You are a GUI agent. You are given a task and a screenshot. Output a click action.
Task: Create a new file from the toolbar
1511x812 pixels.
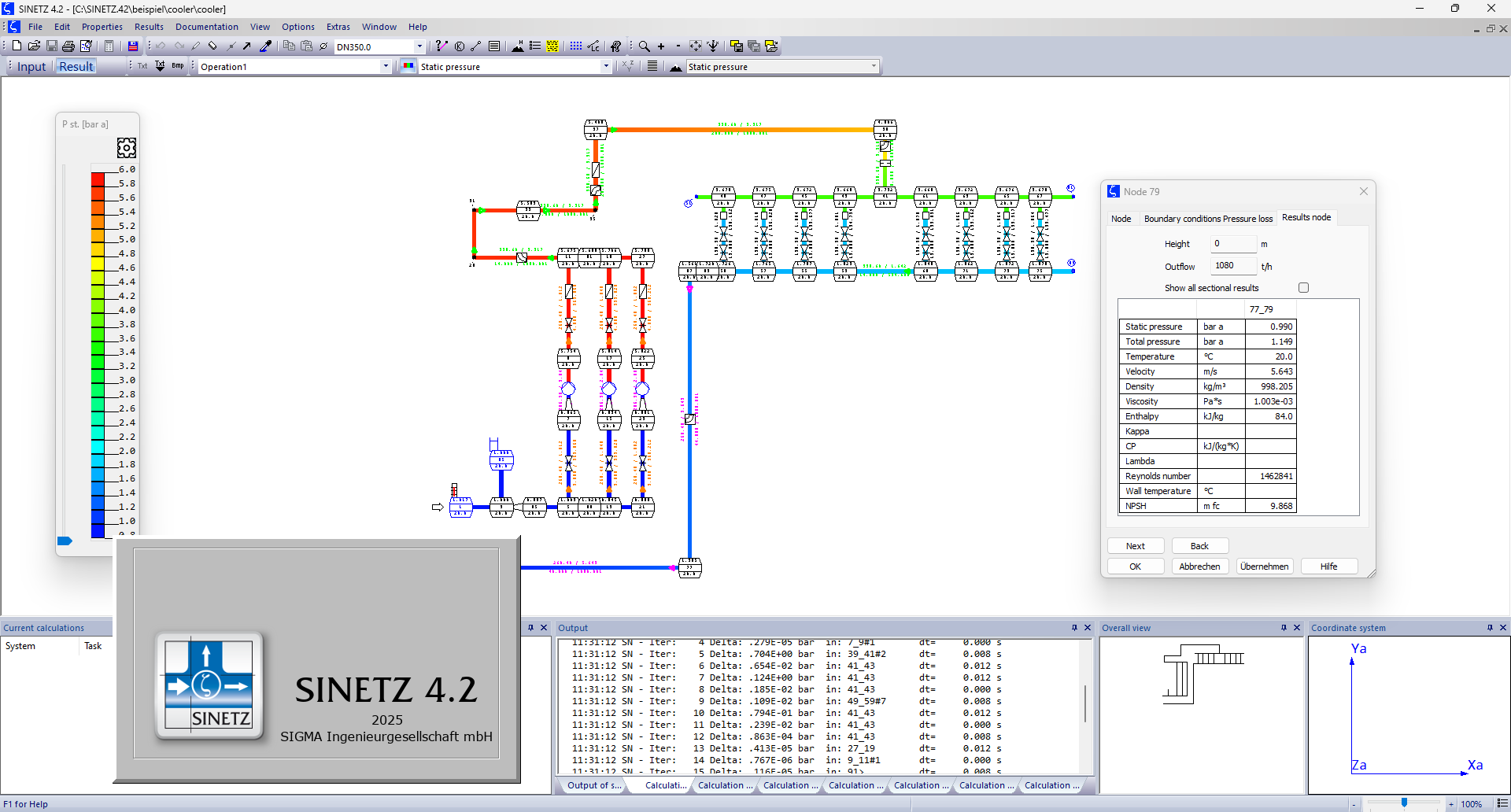pos(17,46)
